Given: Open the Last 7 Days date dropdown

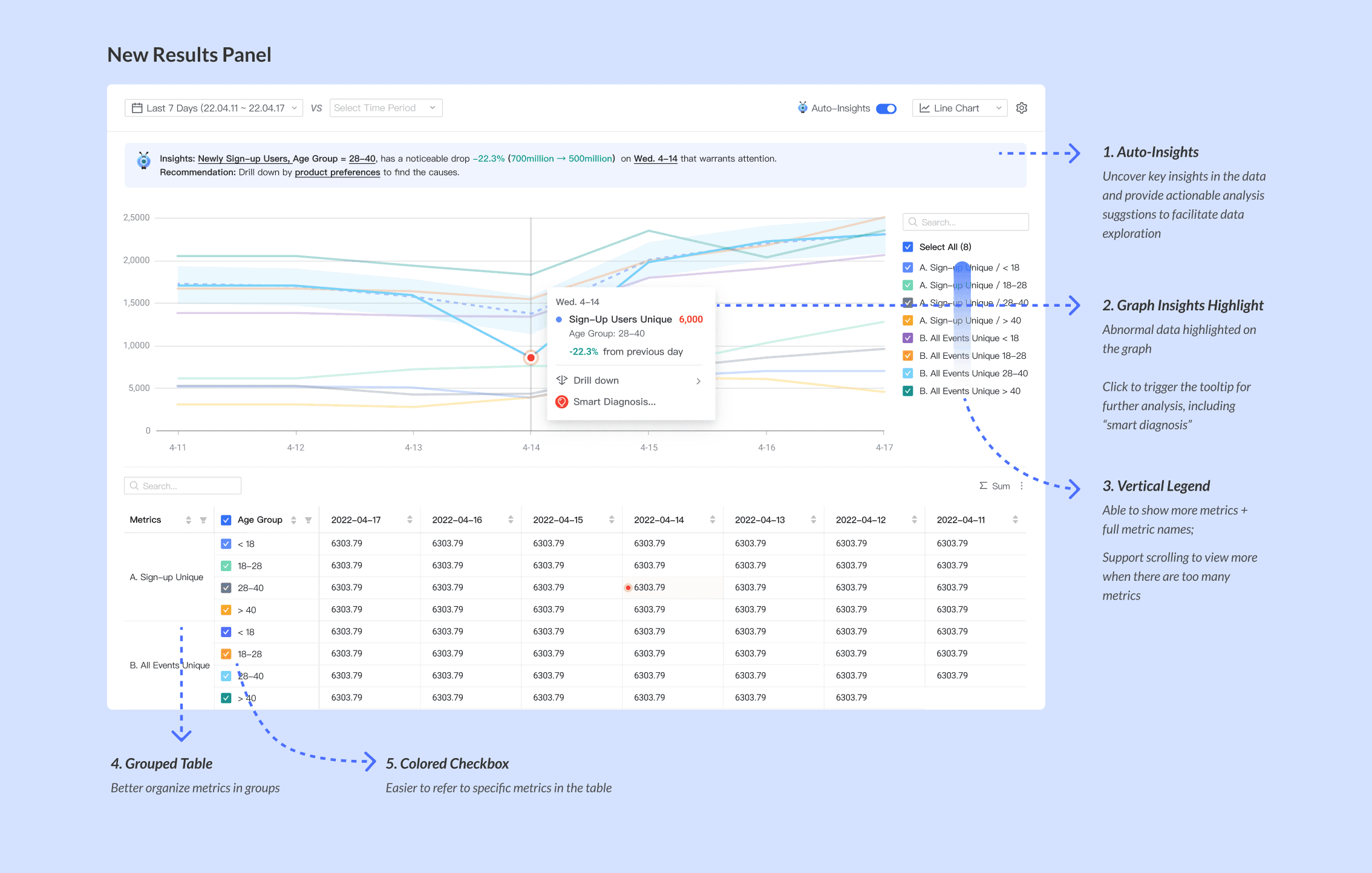Looking at the screenshot, I should (214, 108).
